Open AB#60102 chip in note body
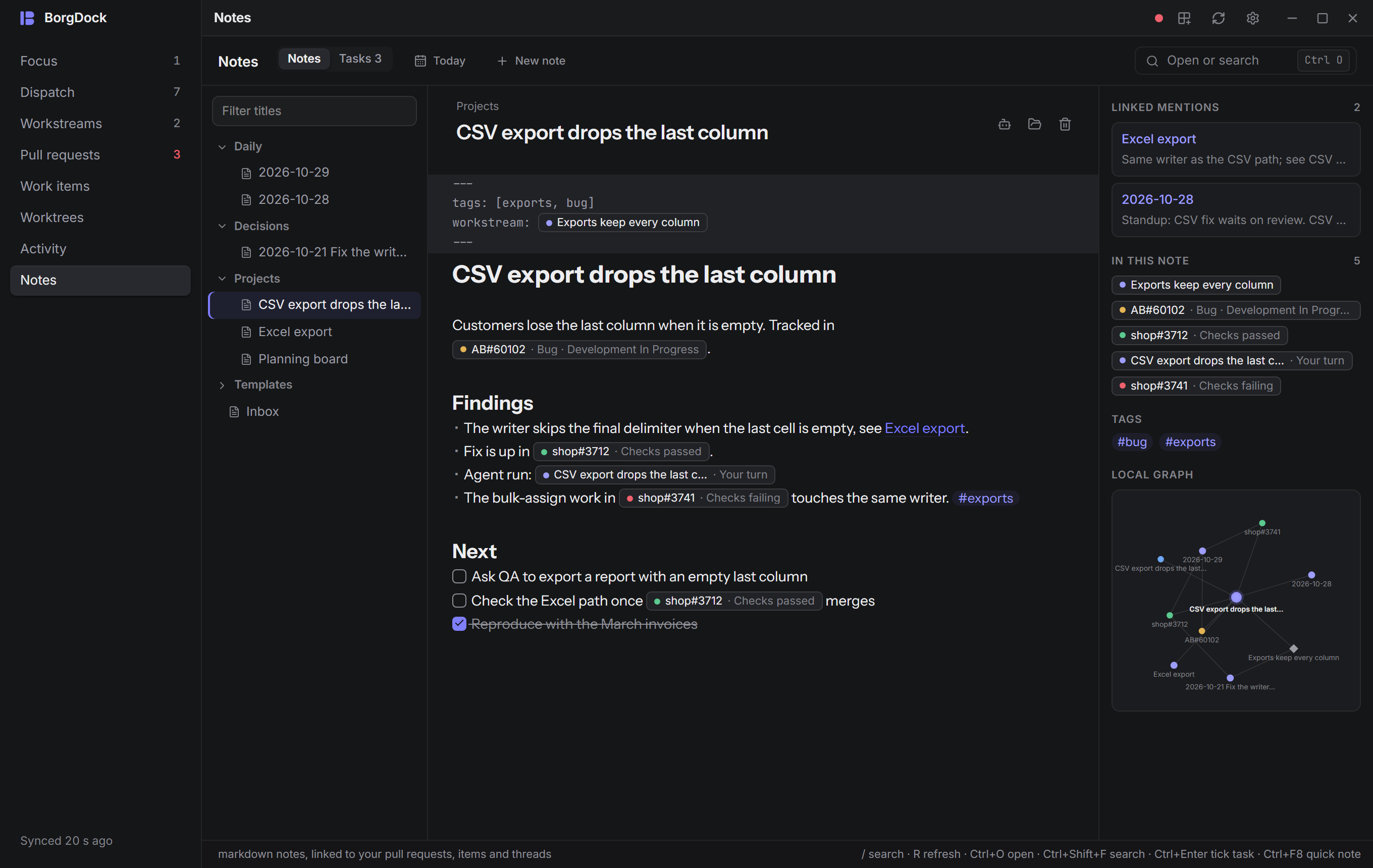The height and width of the screenshot is (868, 1373). (579, 349)
